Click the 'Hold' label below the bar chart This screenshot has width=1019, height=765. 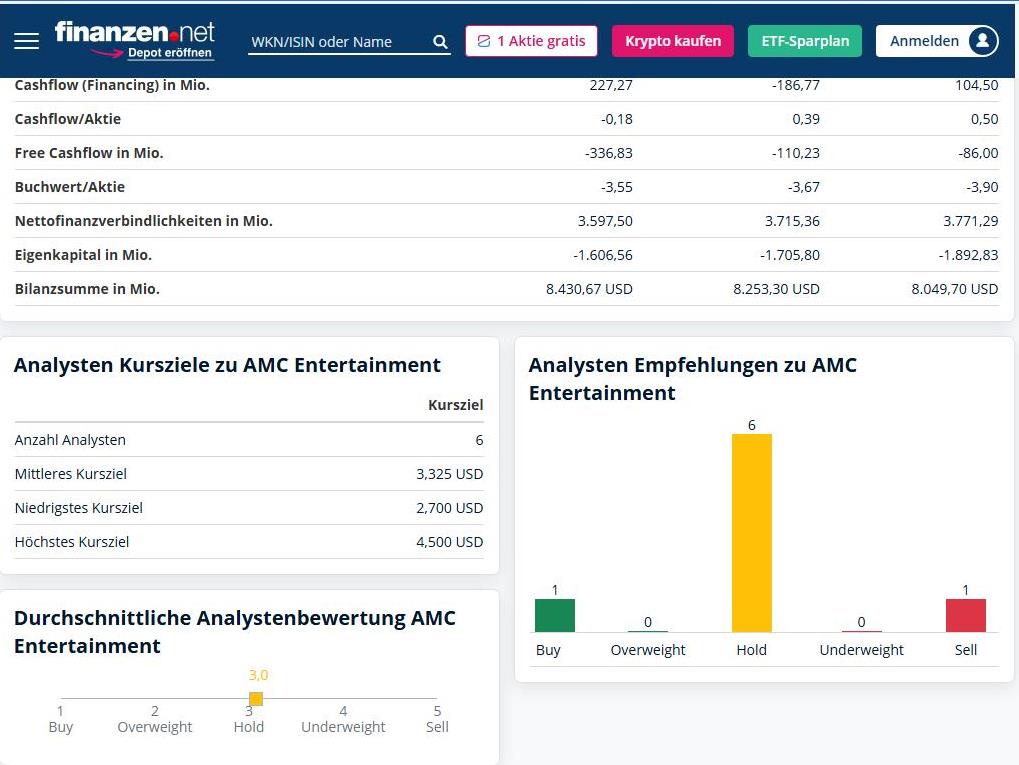pos(751,649)
